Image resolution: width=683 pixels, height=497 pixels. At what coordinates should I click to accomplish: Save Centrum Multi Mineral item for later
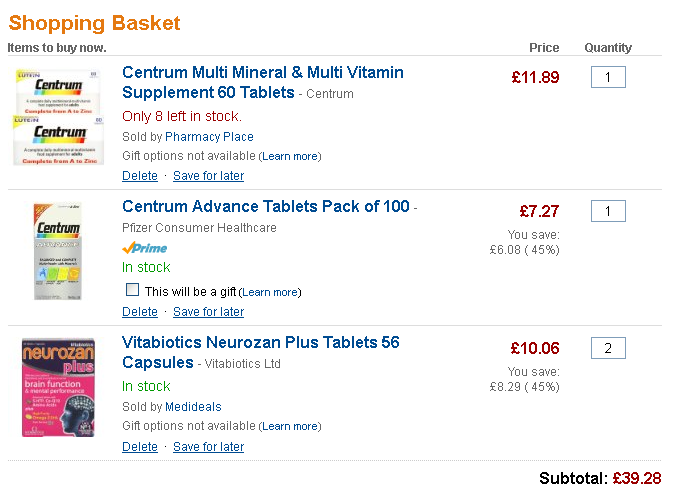pos(208,176)
